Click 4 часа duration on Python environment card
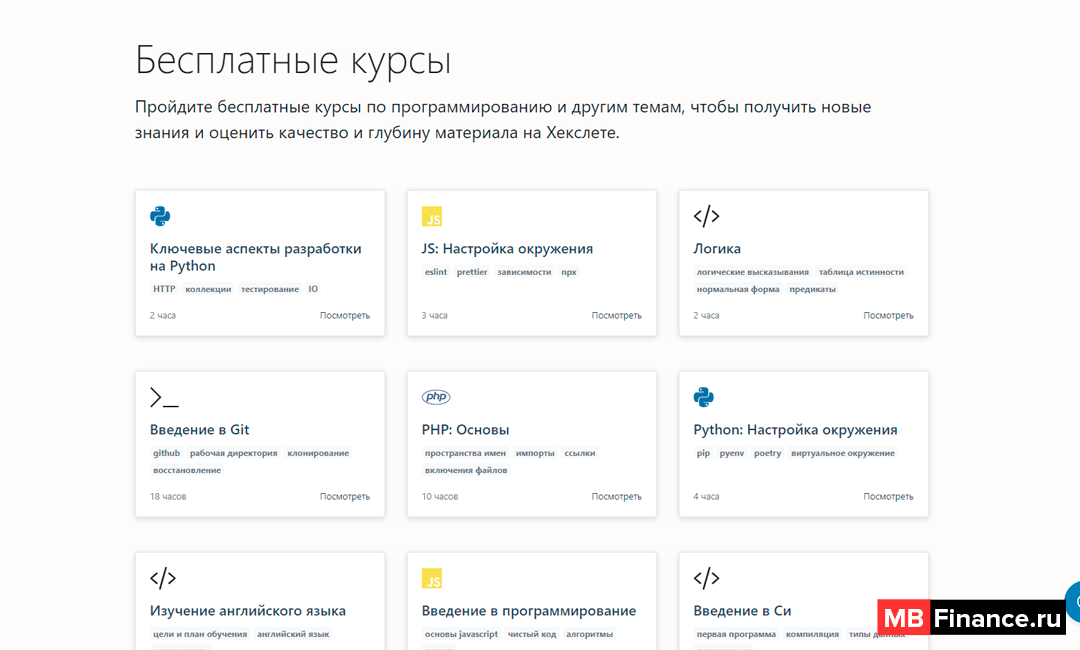Image resolution: width=1080 pixels, height=650 pixels. pyautogui.click(x=706, y=496)
